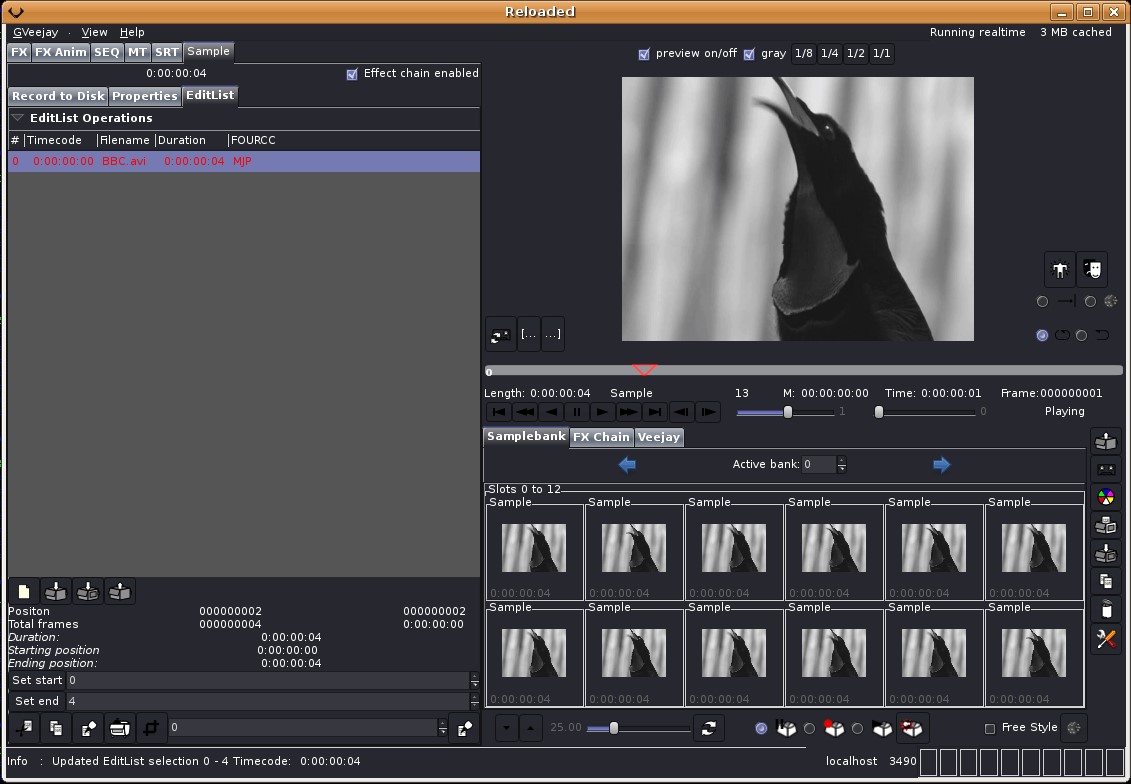
Task: Click the Set end spinner up arrow
Action: point(474,697)
